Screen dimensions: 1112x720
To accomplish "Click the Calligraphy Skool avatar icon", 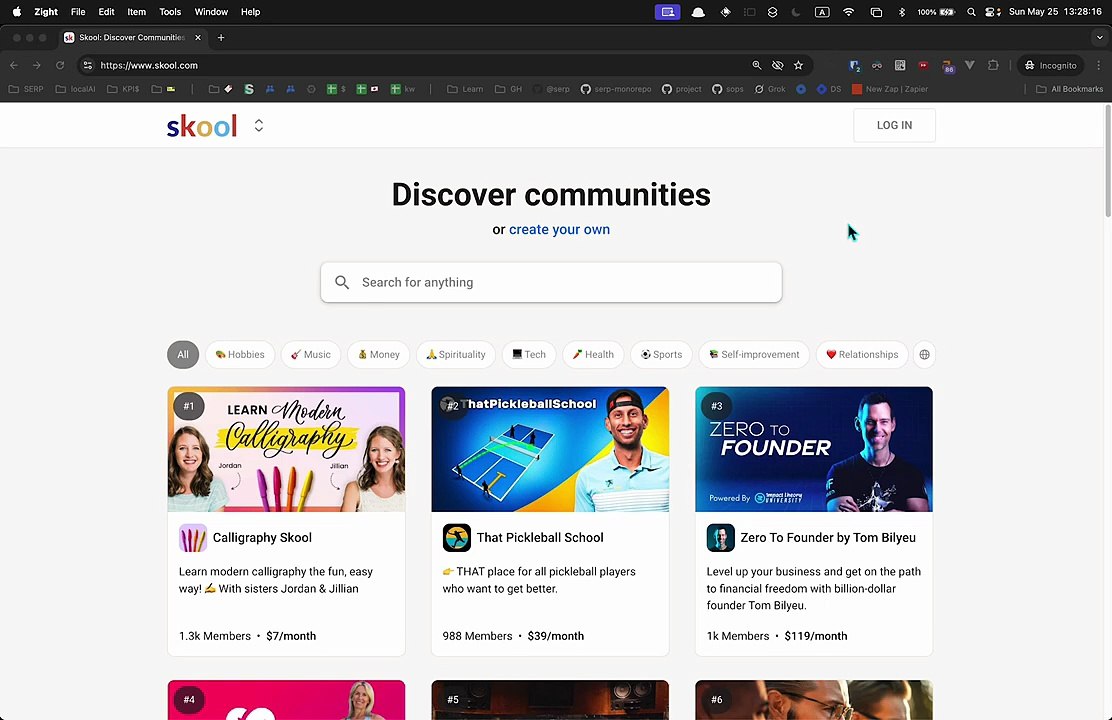I will (x=193, y=538).
